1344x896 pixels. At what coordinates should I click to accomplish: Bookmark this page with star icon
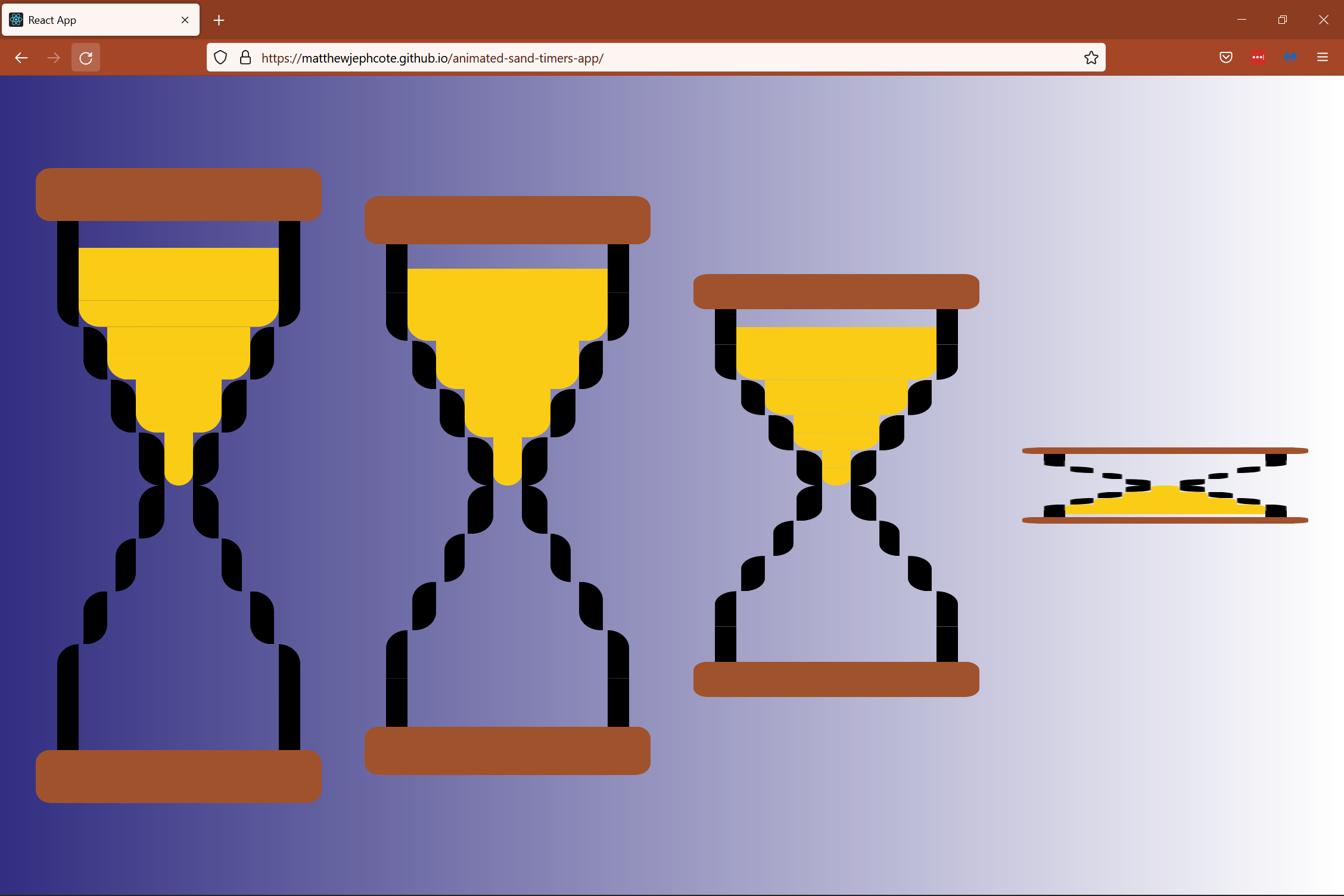[x=1091, y=58]
